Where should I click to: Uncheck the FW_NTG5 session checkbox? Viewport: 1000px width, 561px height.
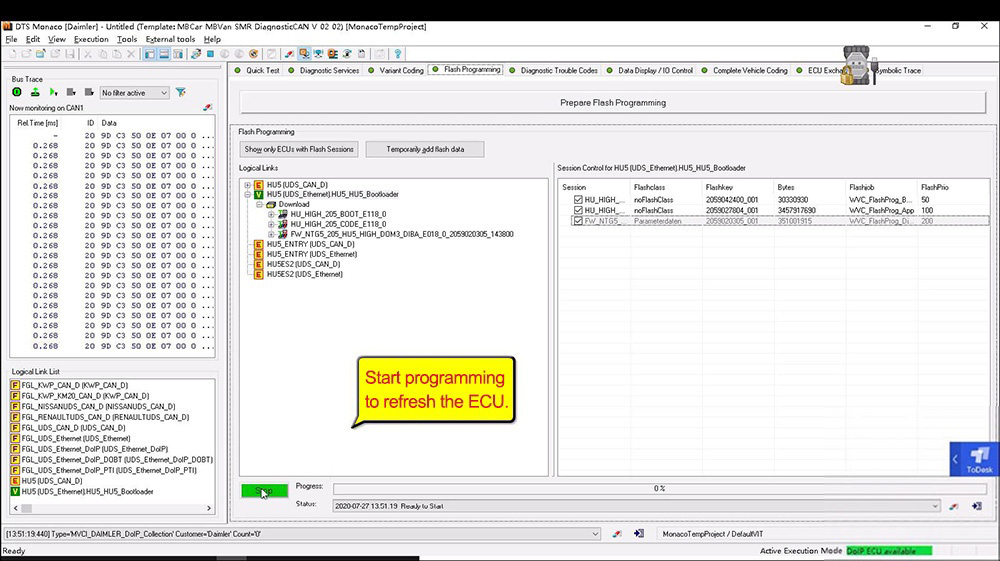[x=578, y=221]
